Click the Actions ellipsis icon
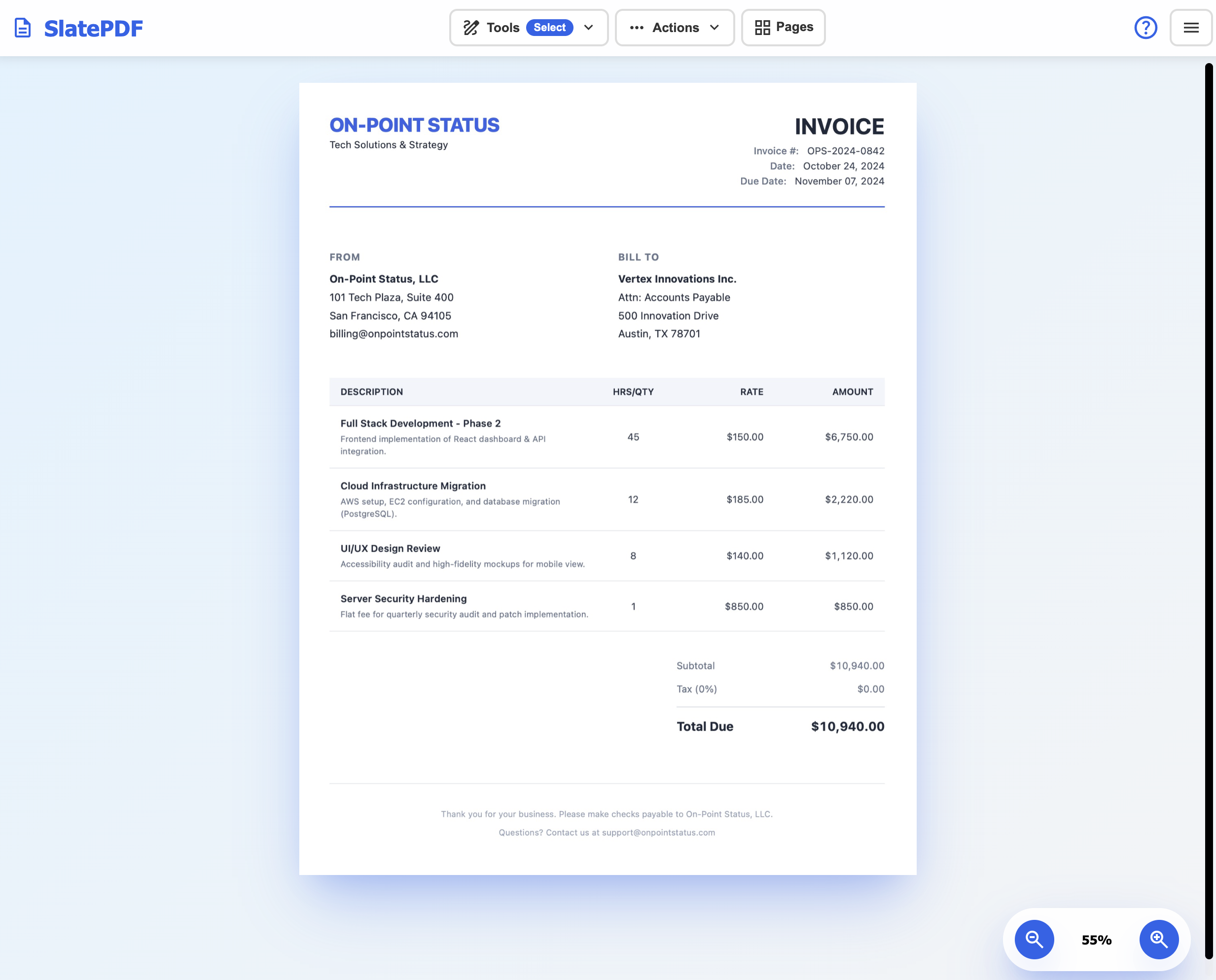This screenshot has width=1216, height=980. click(x=638, y=27)
